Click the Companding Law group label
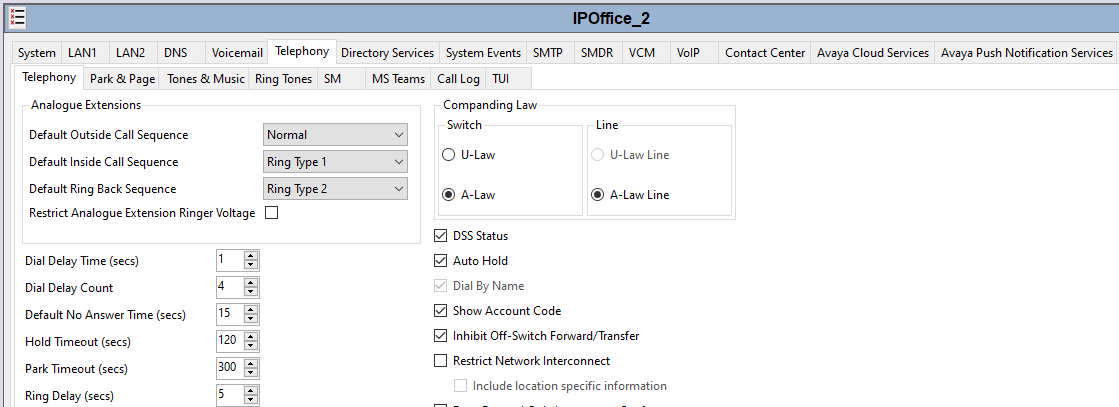Image resolution: width=1119 pixels, height=407 pixels. 490,105
